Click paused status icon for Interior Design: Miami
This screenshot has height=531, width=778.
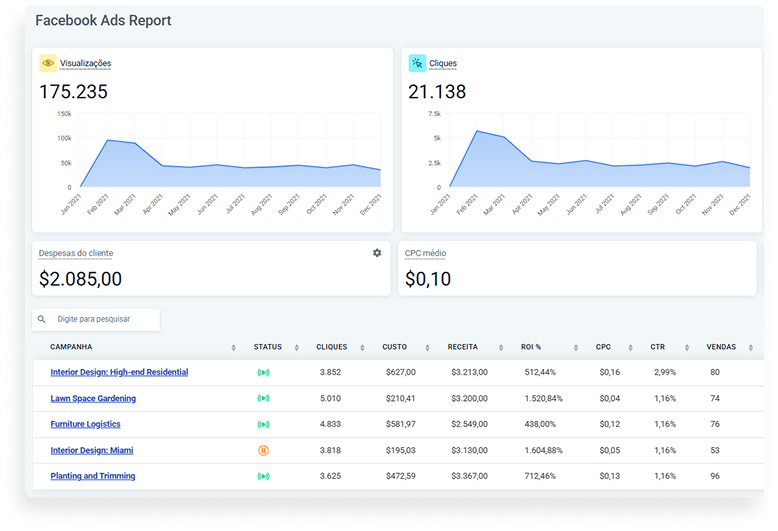tap(263, 451)
